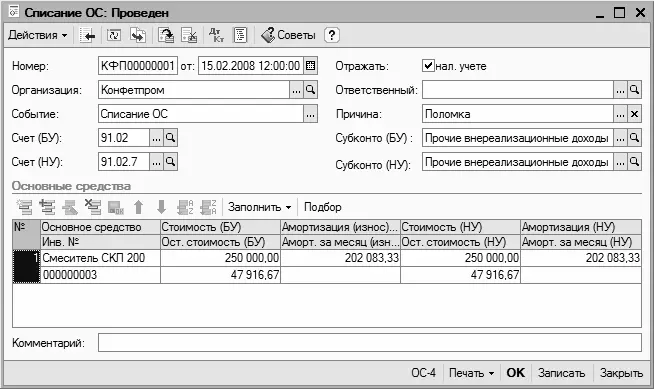Click the Записать button
Screen dimensions: 654x389
pyautogui.click(x=561, y=373)
